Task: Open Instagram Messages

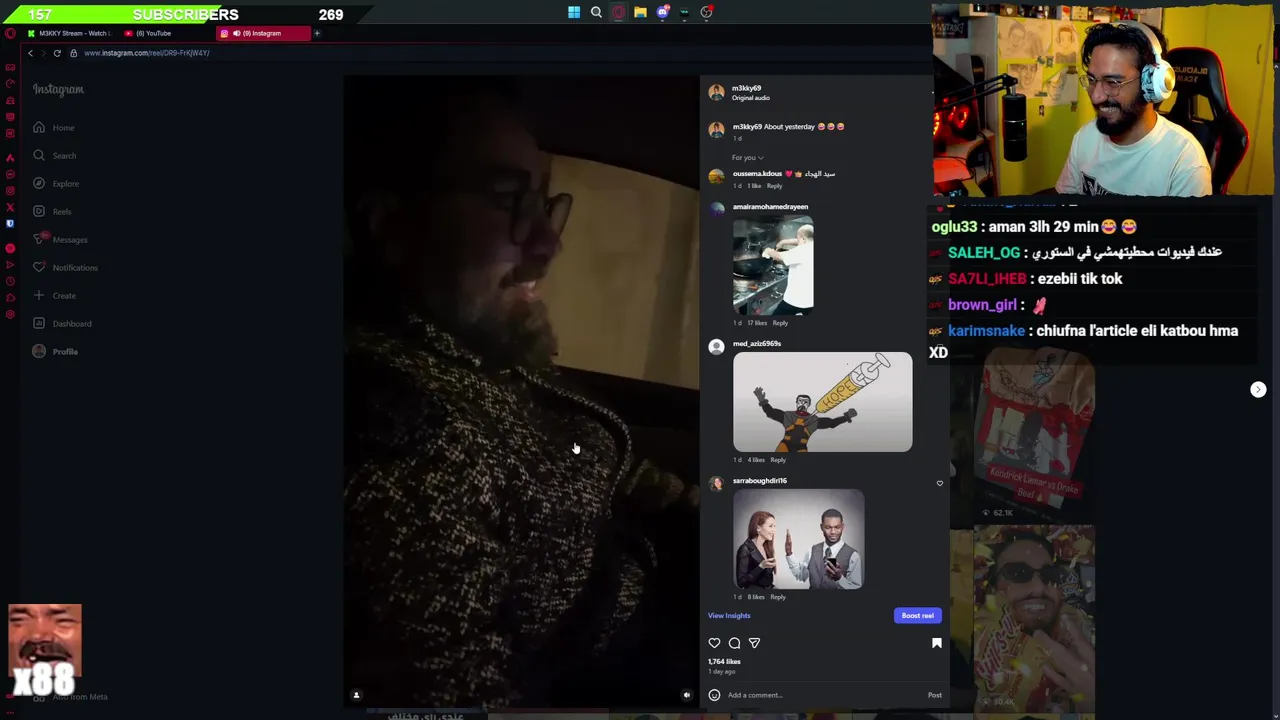Action: (x=60, y=240)
